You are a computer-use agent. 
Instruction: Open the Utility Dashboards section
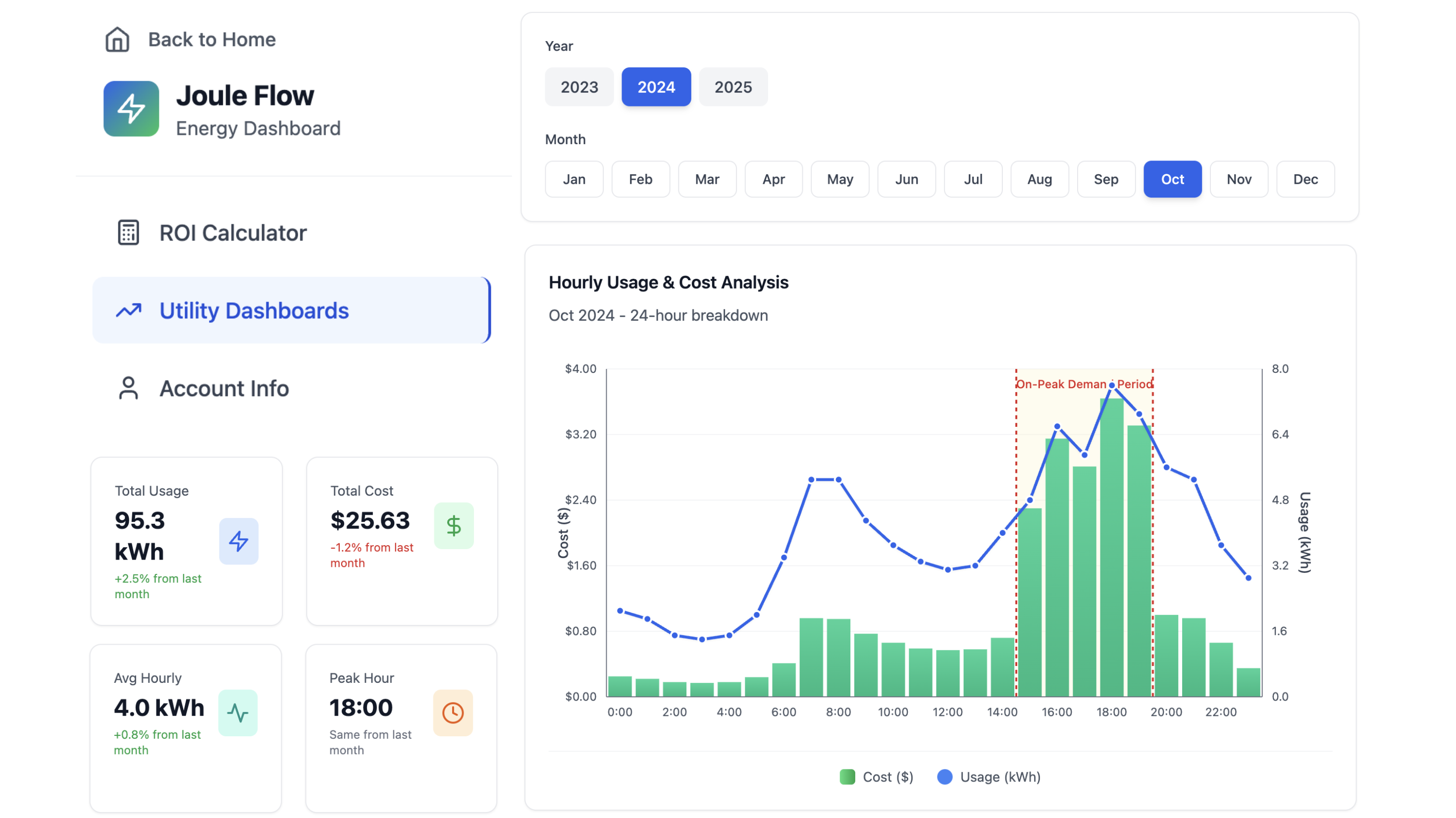pos(254,310)
